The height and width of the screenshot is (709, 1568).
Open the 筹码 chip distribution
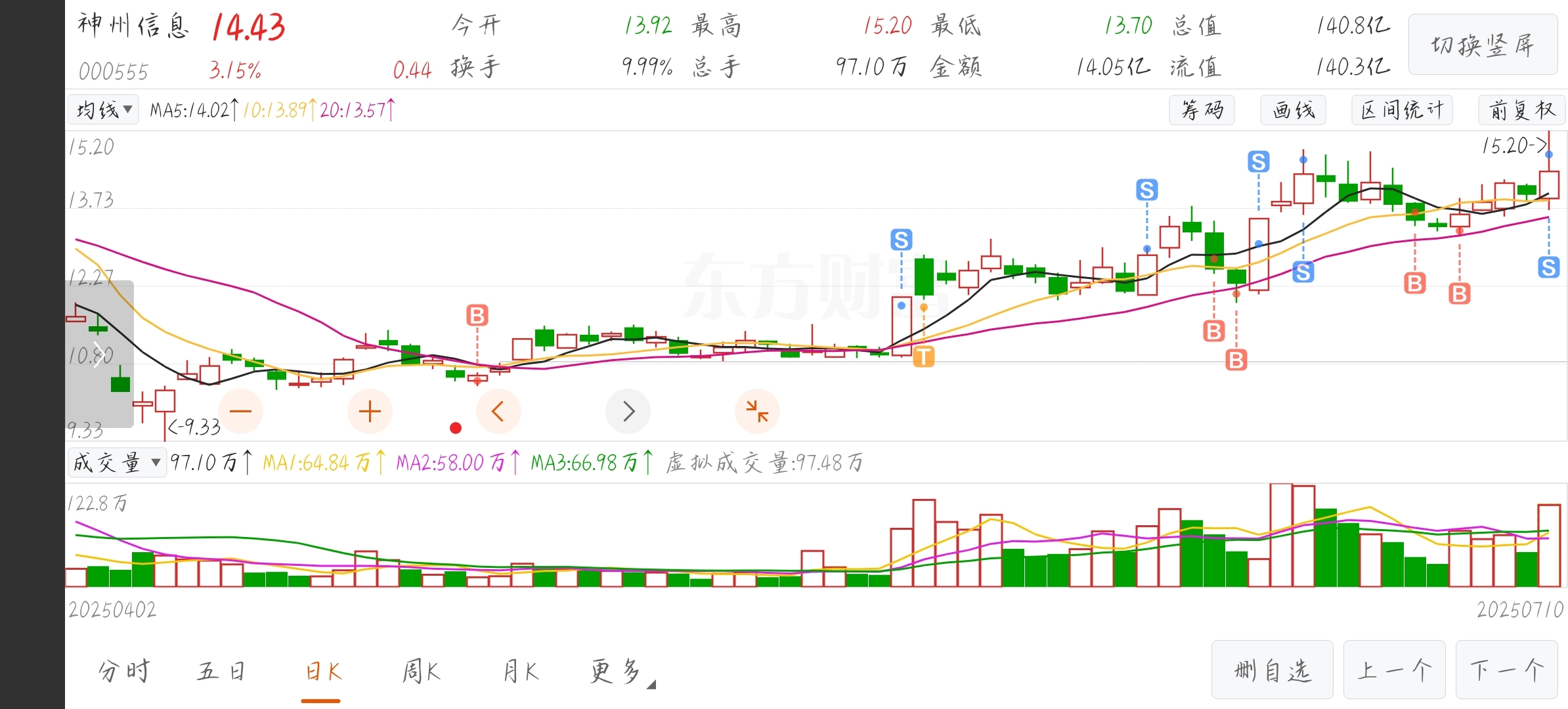1202,110
